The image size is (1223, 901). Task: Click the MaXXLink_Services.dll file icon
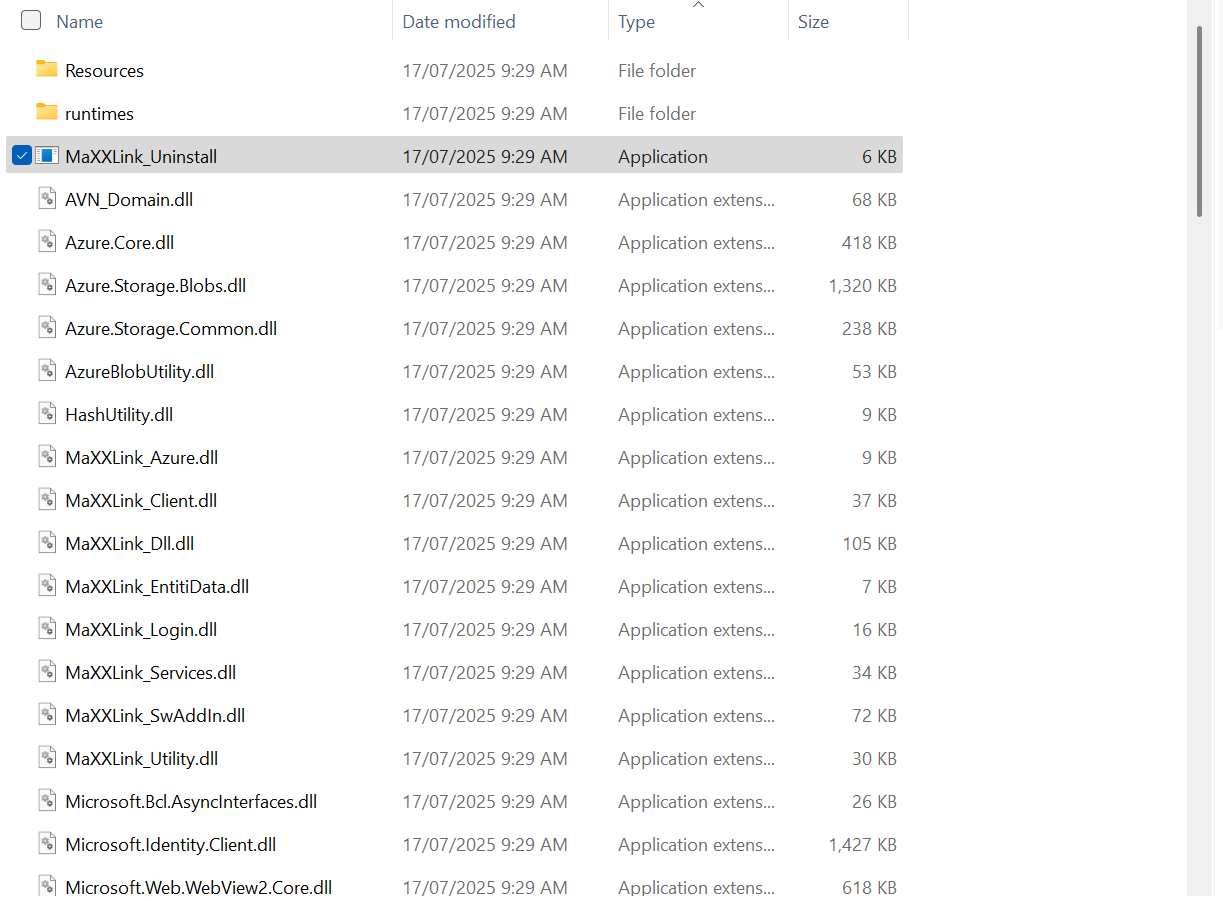click(47, 672)
